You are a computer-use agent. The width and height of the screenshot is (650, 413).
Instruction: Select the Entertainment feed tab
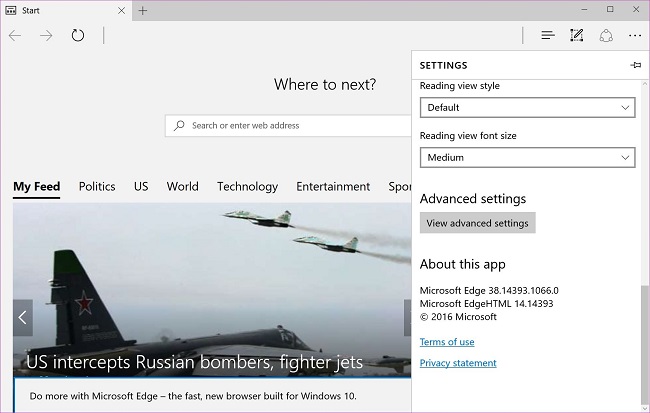point(333,186)
